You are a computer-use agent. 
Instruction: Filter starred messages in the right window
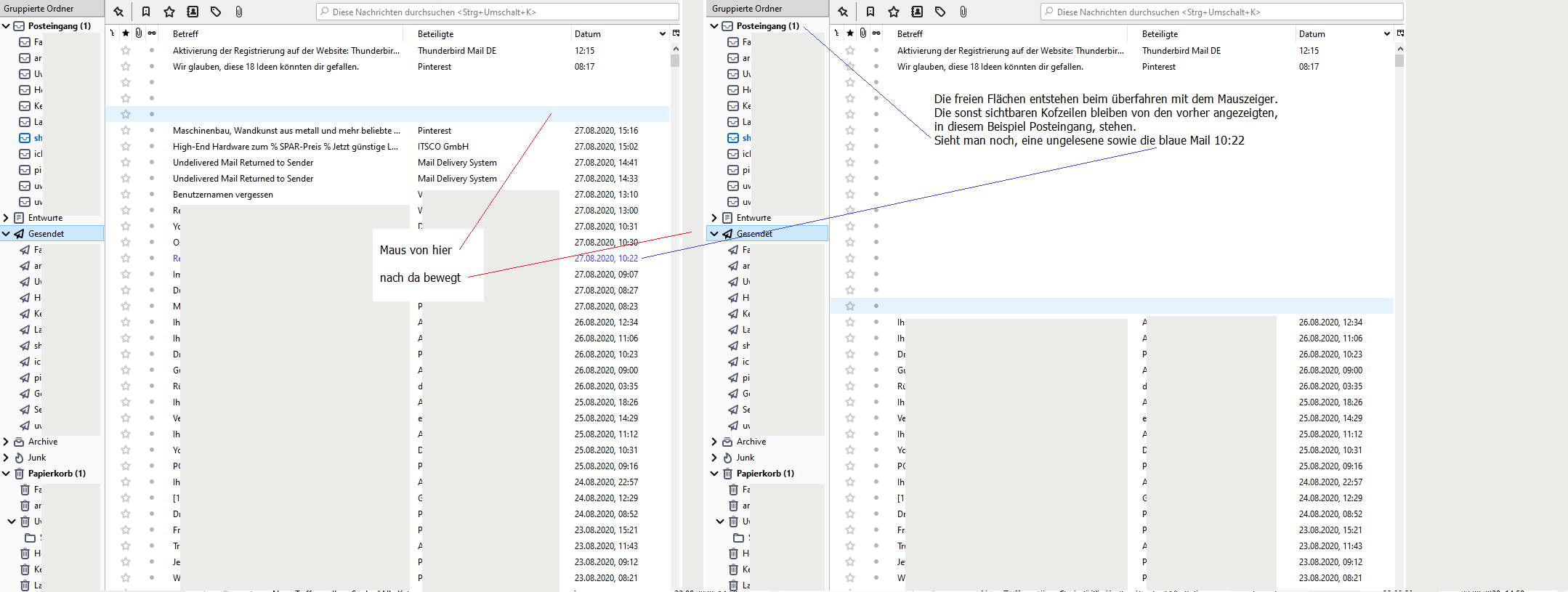pos(894,12)
